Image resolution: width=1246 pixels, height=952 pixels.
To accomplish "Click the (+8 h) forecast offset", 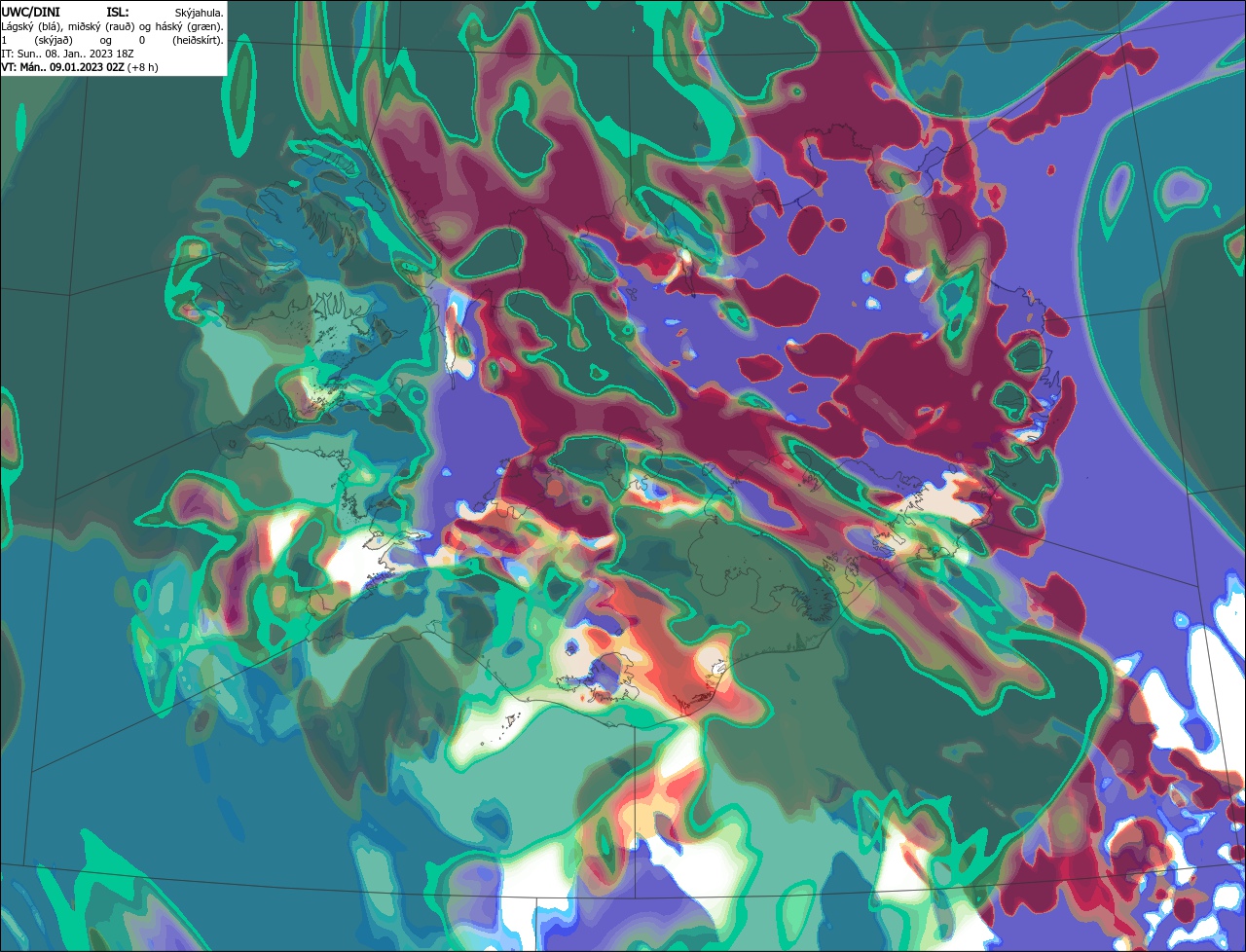I will (142, 67).
